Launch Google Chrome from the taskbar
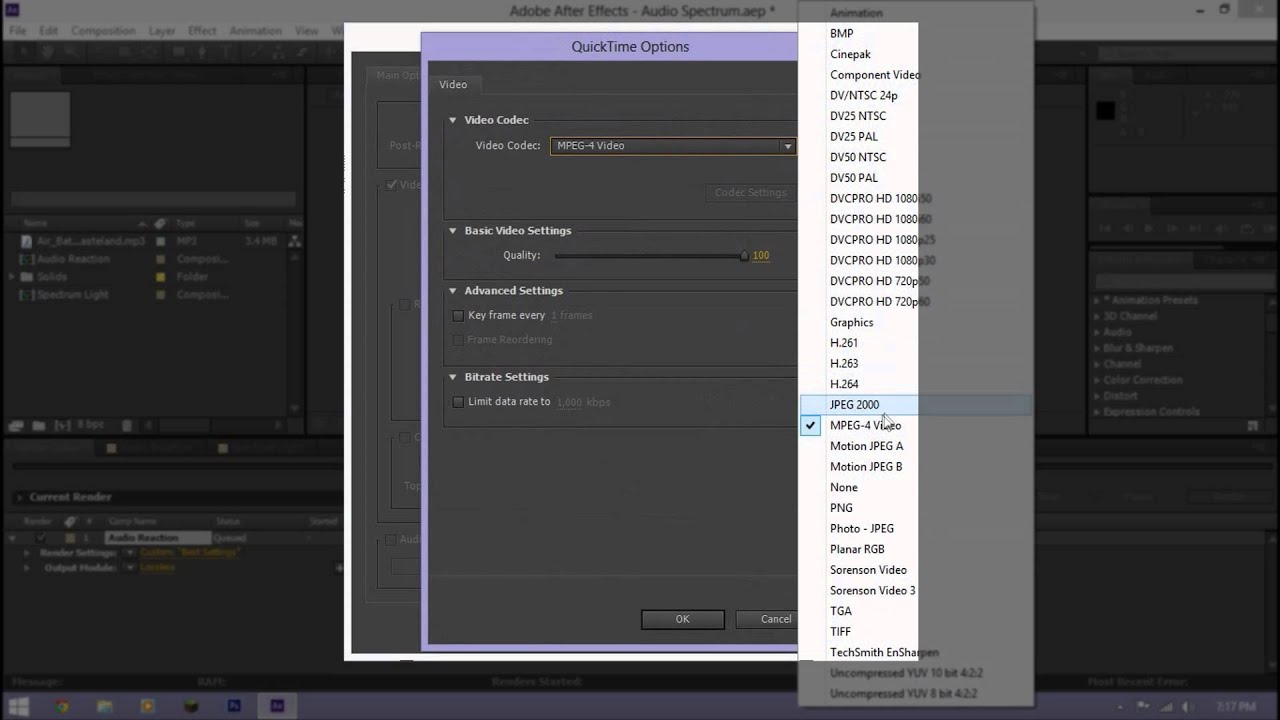1280x720 pixels. (62, 706)
